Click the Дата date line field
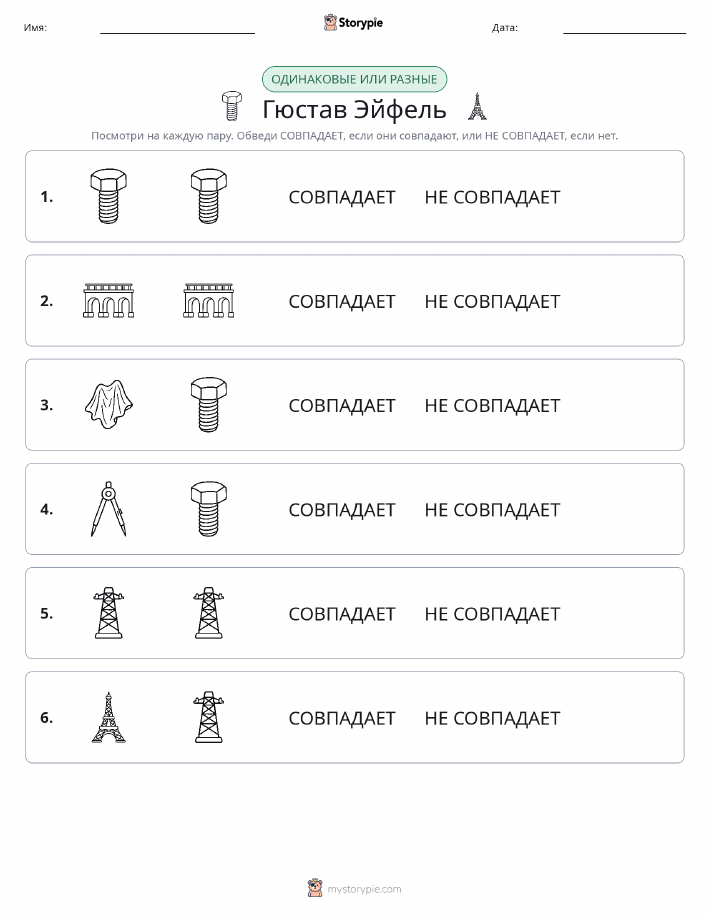709x917 pixels. pos(625,28)
